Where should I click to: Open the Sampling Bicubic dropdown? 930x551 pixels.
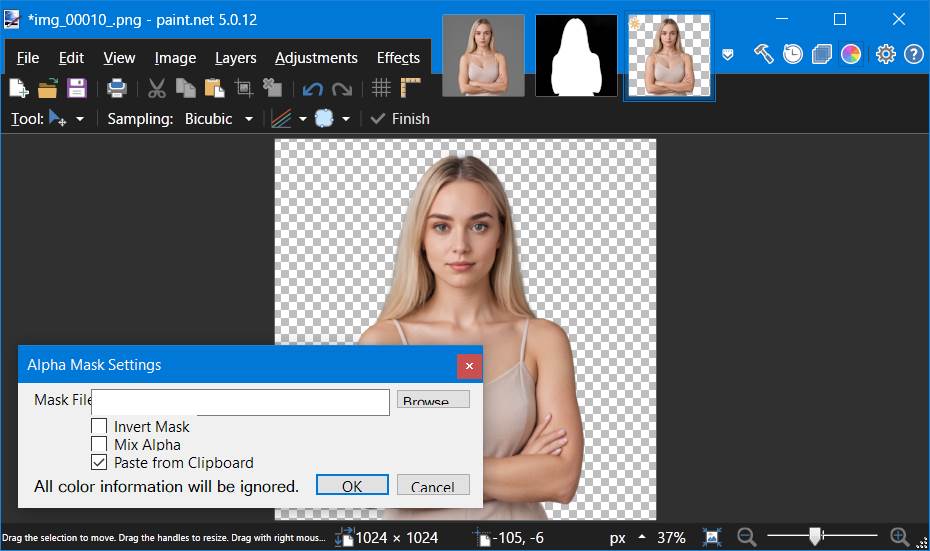pos(249,119)
